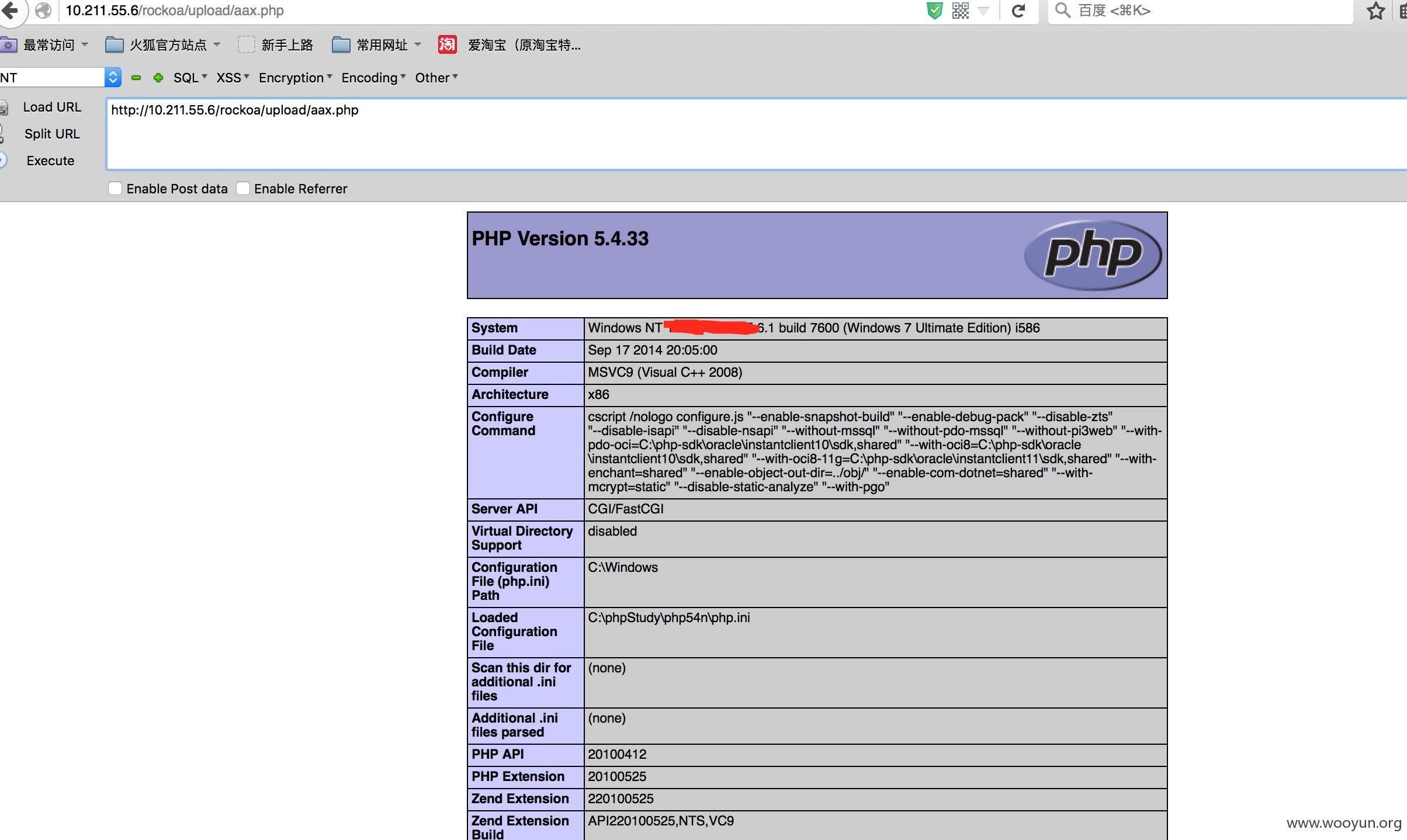Screen dimensions: 1407x840
Task: Click the QR code icon in address bar
Action: [961, 11]
